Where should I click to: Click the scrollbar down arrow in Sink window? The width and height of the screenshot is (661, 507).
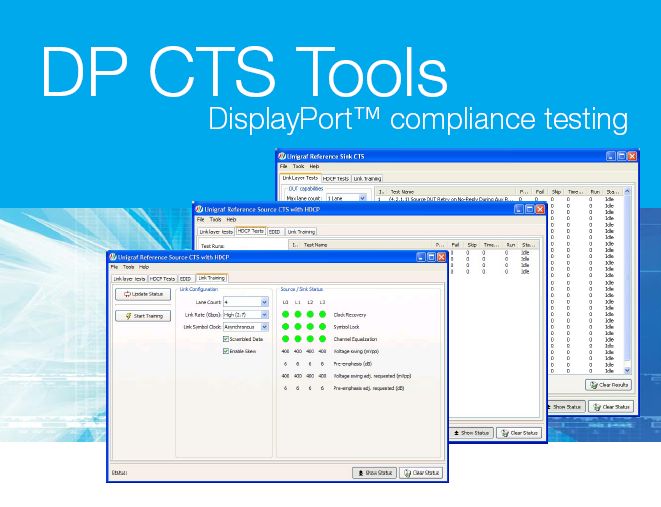point(627,370)
